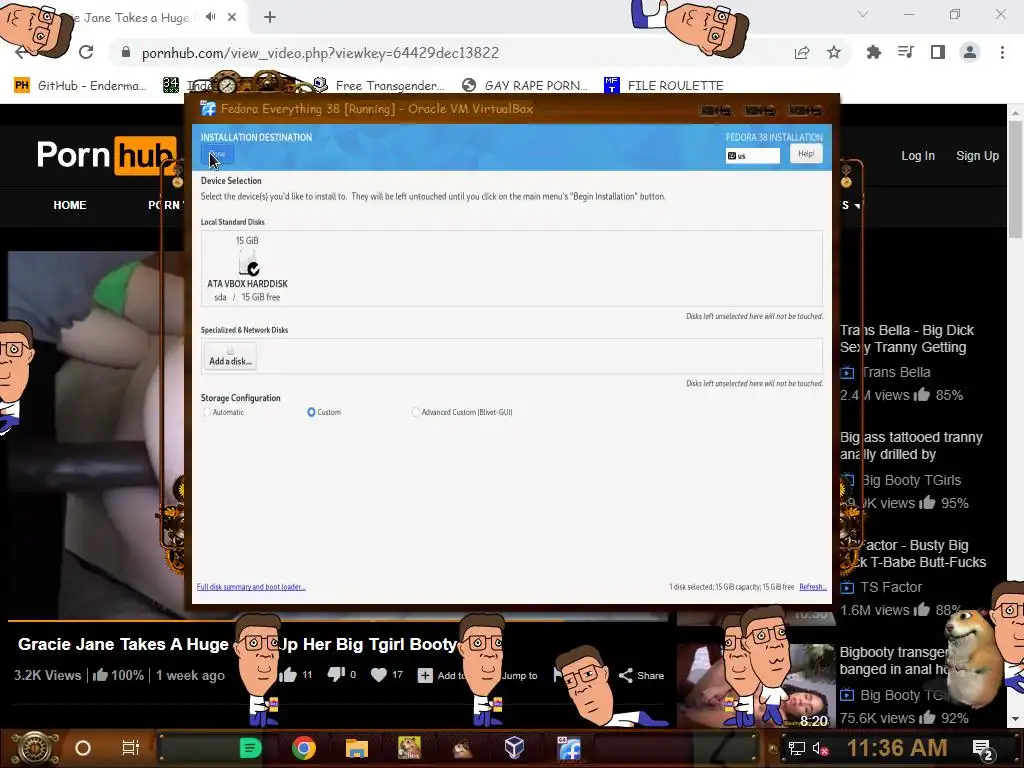Select Custom storage configuration

324,412
